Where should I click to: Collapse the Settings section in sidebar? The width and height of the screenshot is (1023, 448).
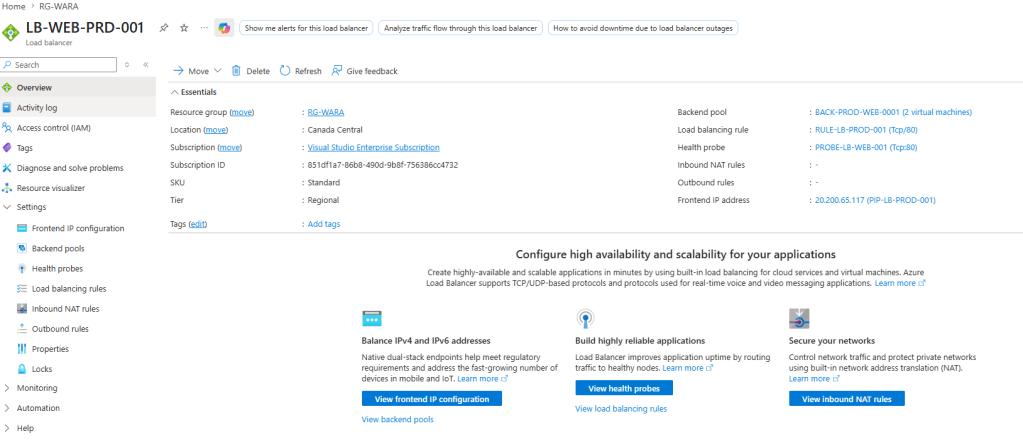pyautogui.click(x=8, y=208)
